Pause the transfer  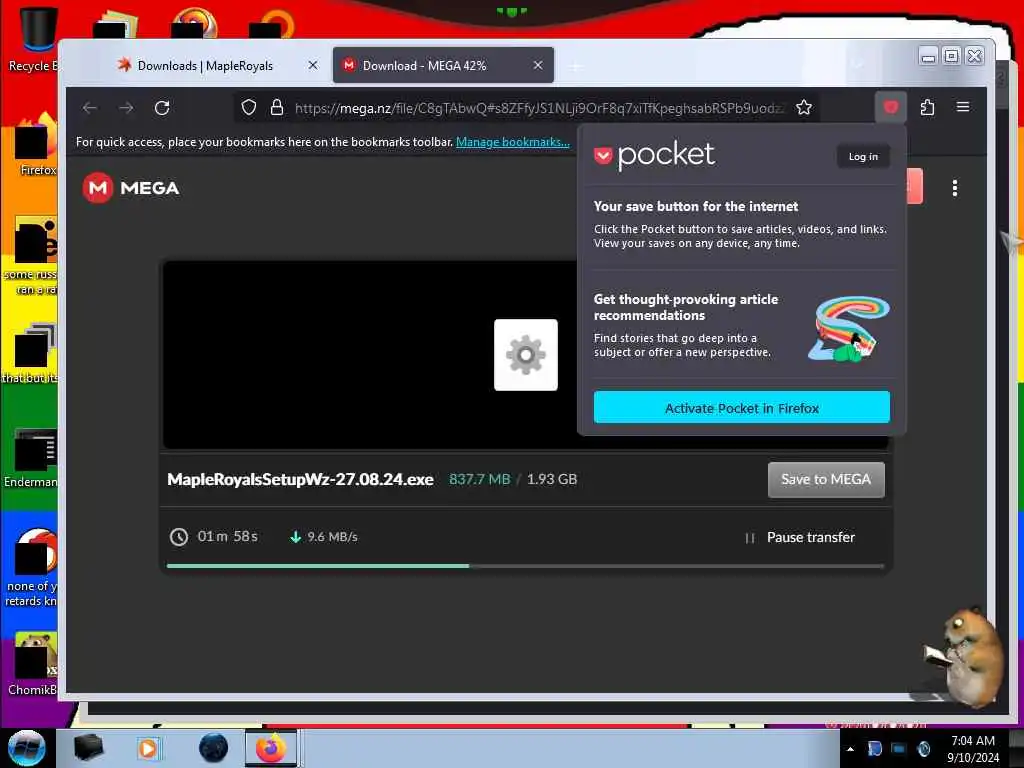click(x=800, y=537)
